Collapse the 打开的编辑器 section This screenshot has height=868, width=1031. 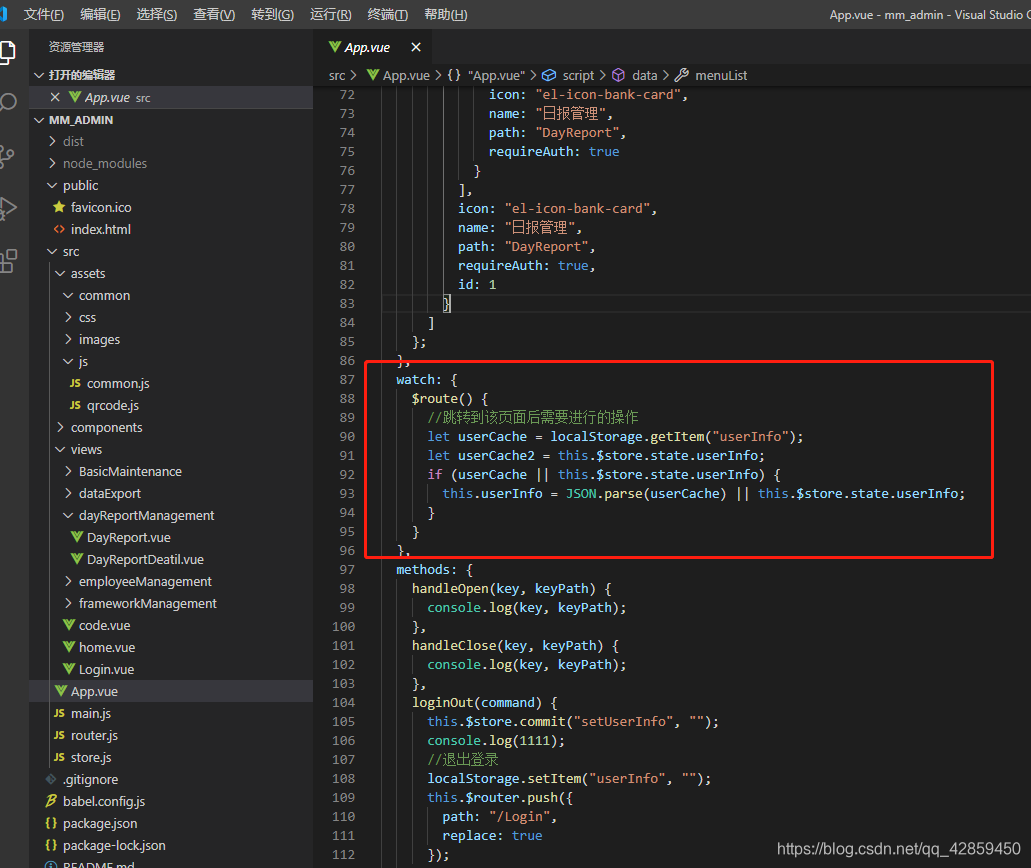39,76
